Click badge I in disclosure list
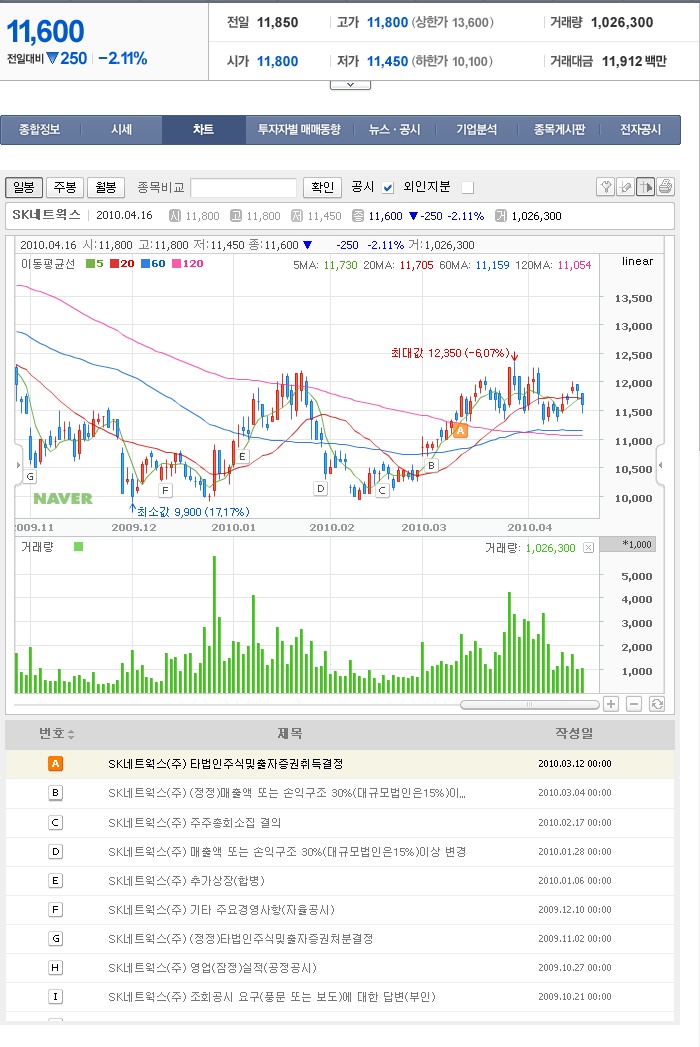This screenshot has height=1047, width=700. click(55, 997)
